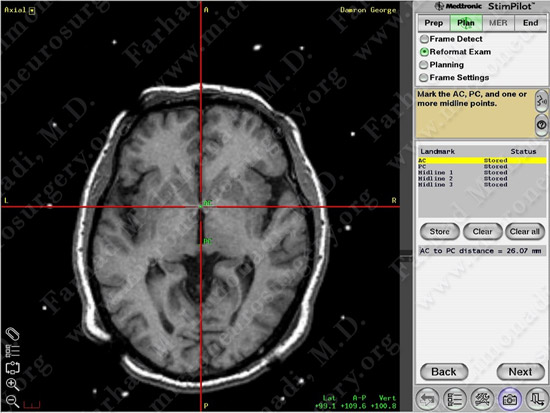Select the Midline 2 landmark row
The height and width of the screenshot is (413, 550).
click(482, 179)
